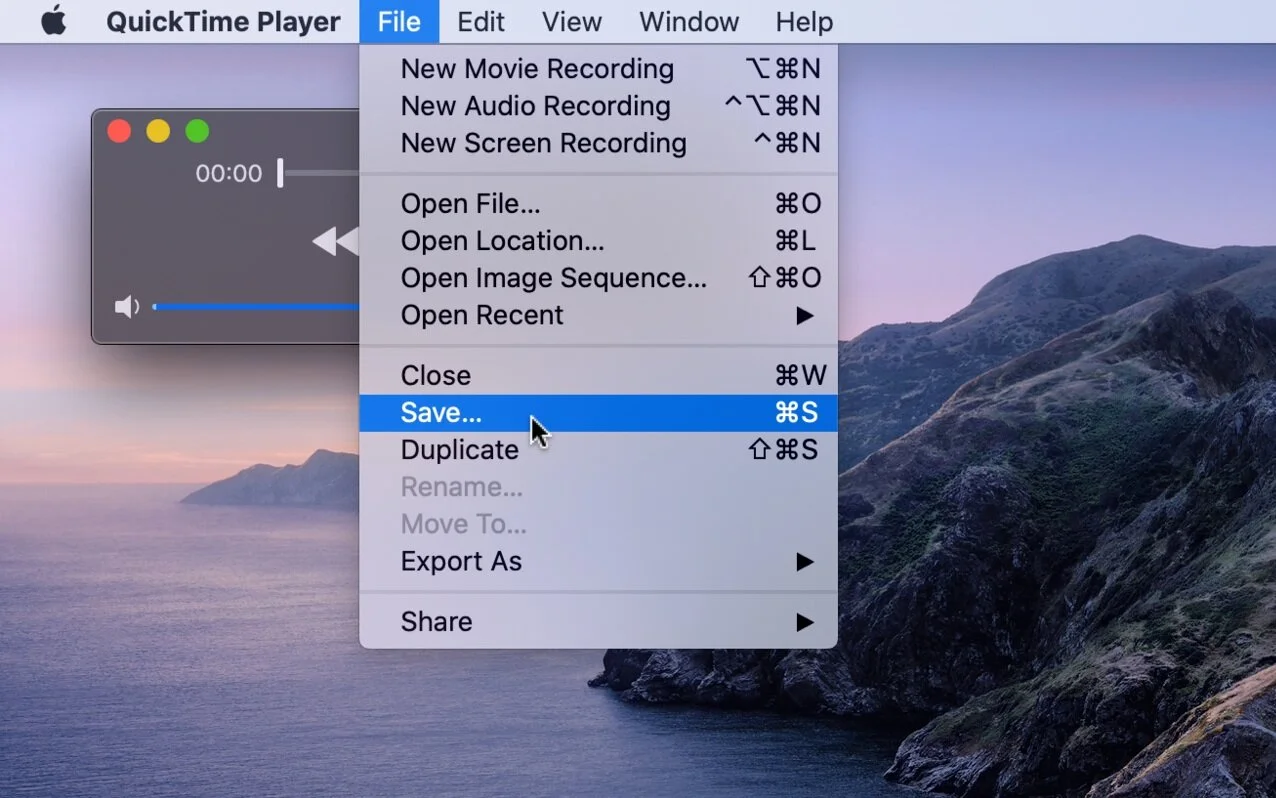Start a New Screen Recording

(x=598, y=143)
